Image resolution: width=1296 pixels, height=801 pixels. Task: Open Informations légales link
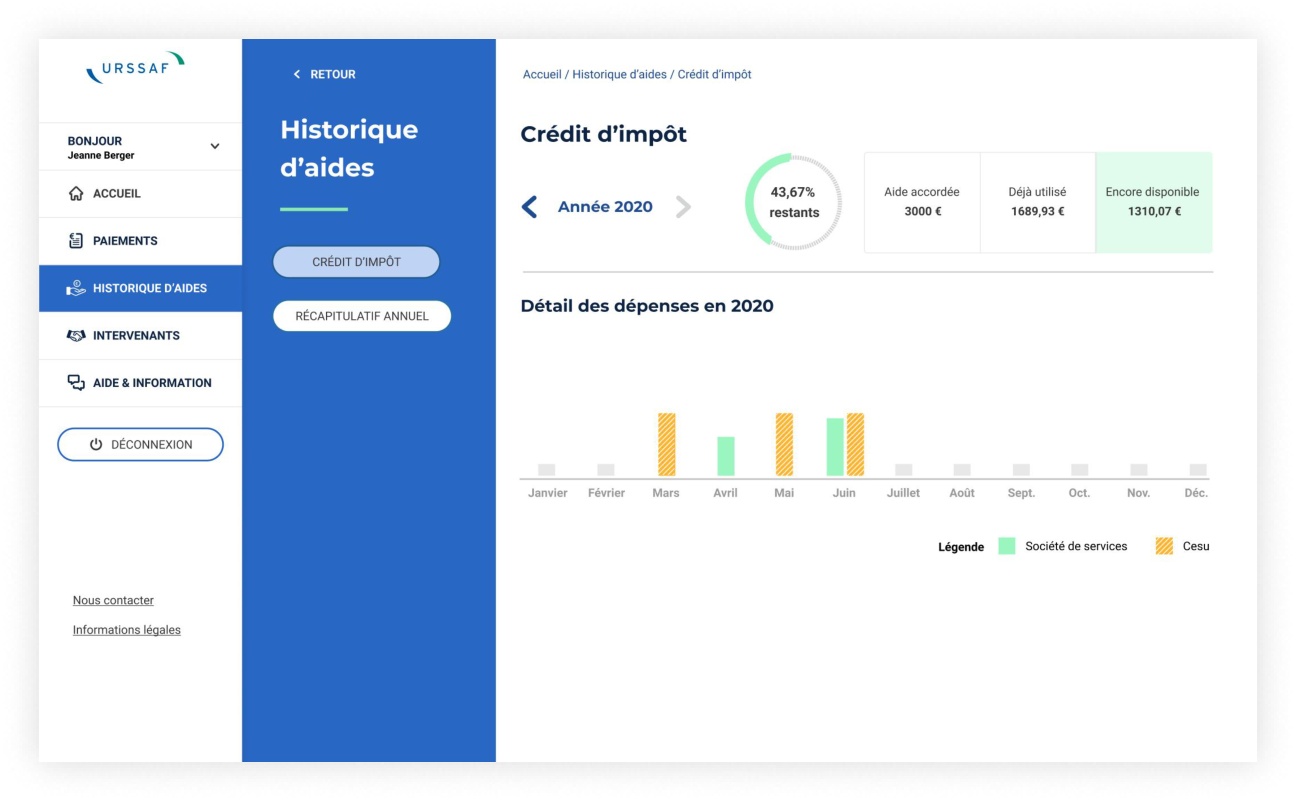(127, 631)
